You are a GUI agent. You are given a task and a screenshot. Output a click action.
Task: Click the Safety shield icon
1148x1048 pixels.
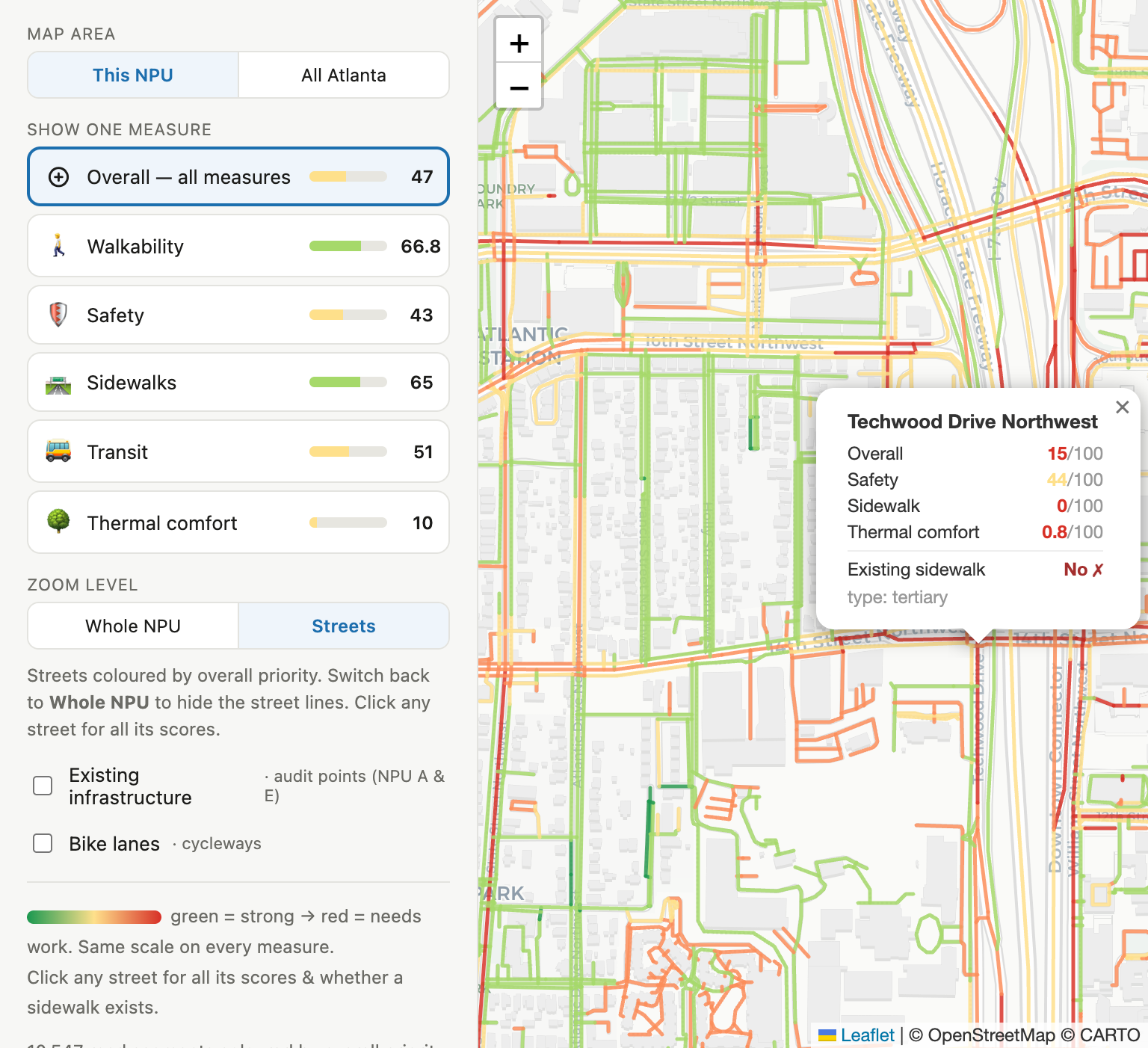[58, 315]
